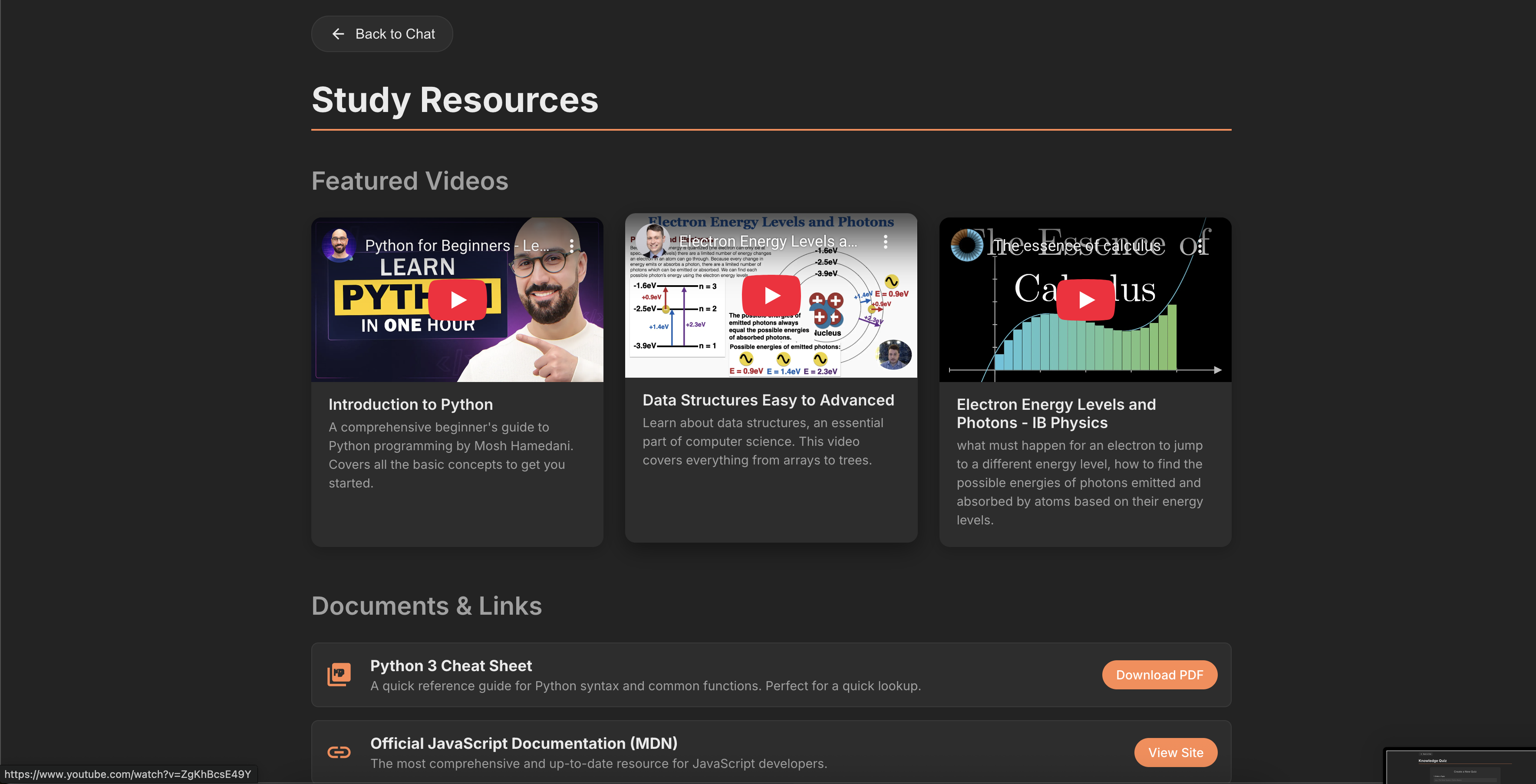Play the Electron Energy Levels video
This screenshot has height=784, width=1536.
point(771,295)
